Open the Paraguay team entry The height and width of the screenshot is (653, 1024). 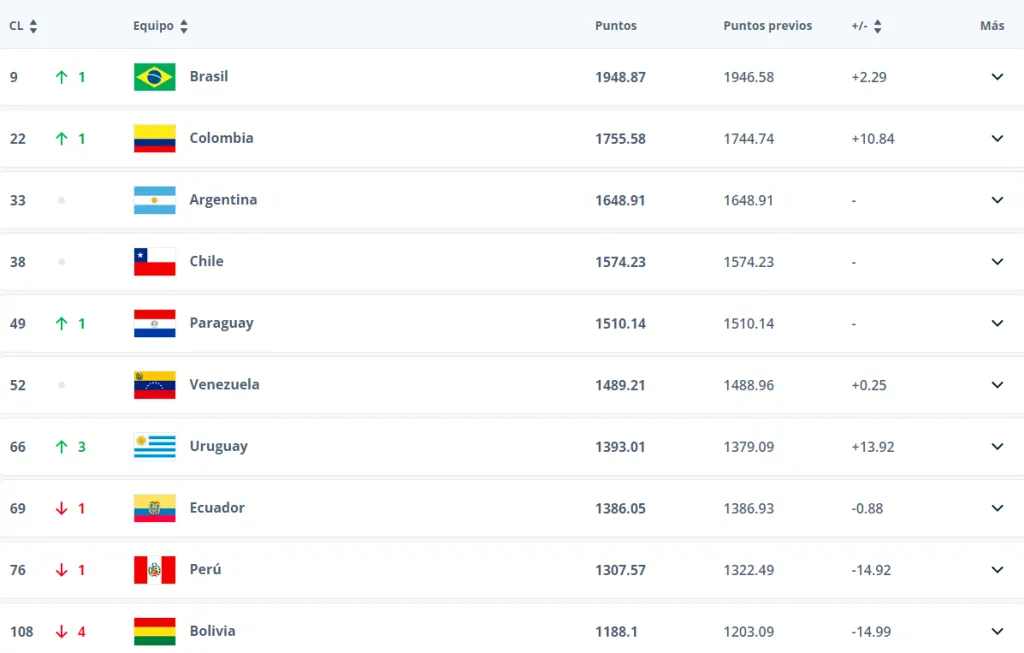pyautogui.click(x=221, y=323)
